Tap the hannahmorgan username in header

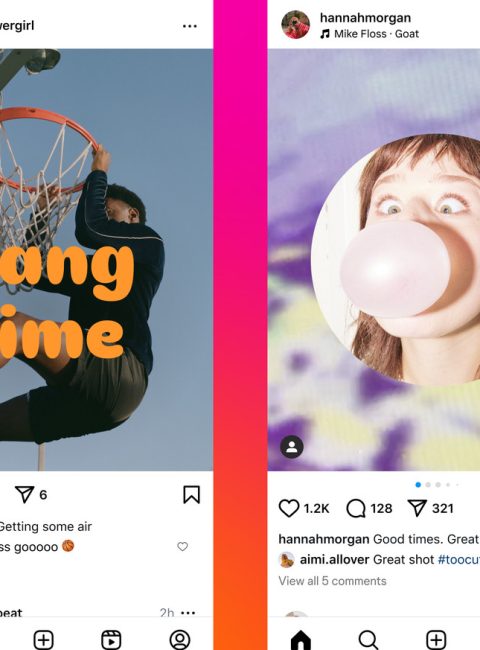tap(365, 18)
